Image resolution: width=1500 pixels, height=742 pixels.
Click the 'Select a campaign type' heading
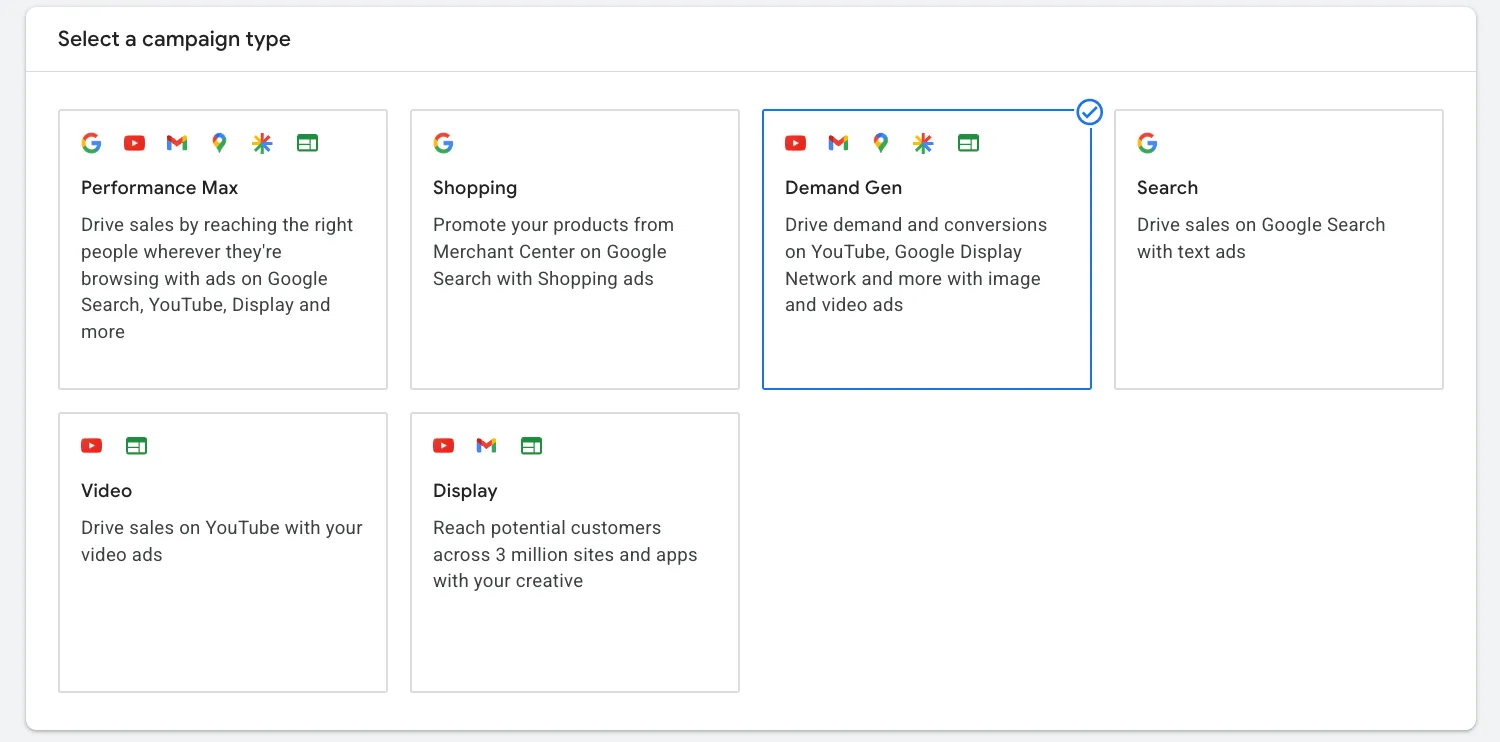click(x=174, y=39)
